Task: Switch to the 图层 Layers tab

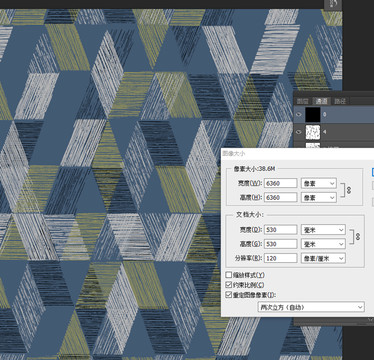Action: (303, 101)
